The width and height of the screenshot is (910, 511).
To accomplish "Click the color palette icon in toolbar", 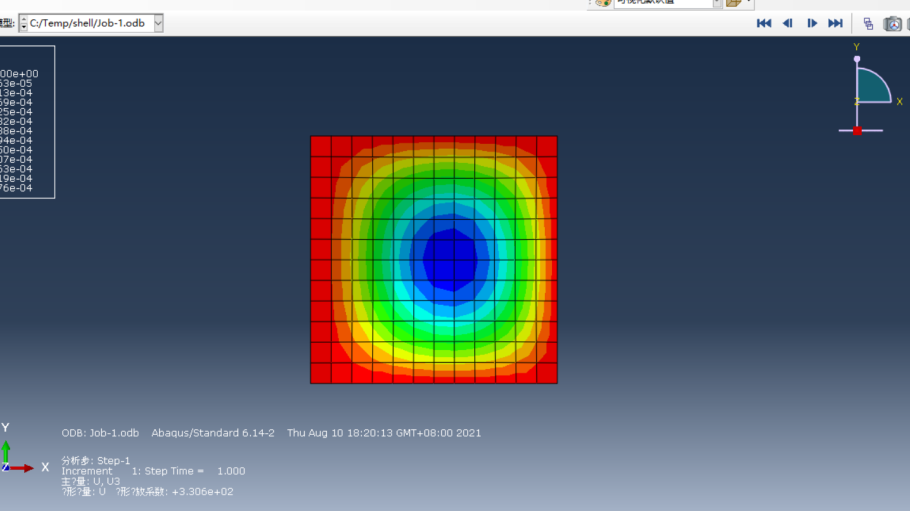I will pos(603,3).
